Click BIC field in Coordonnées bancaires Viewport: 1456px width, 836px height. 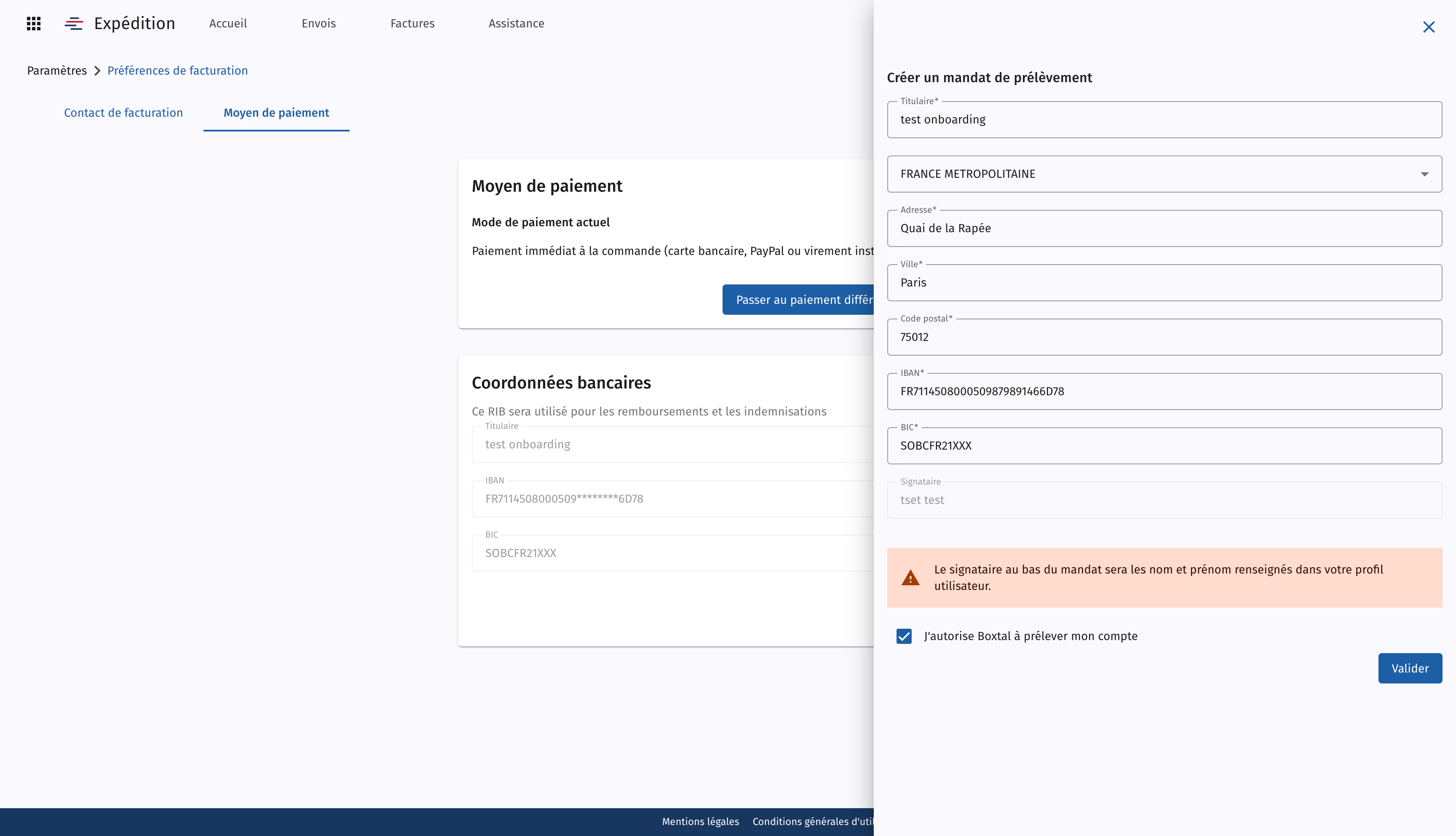pos(673,553)
